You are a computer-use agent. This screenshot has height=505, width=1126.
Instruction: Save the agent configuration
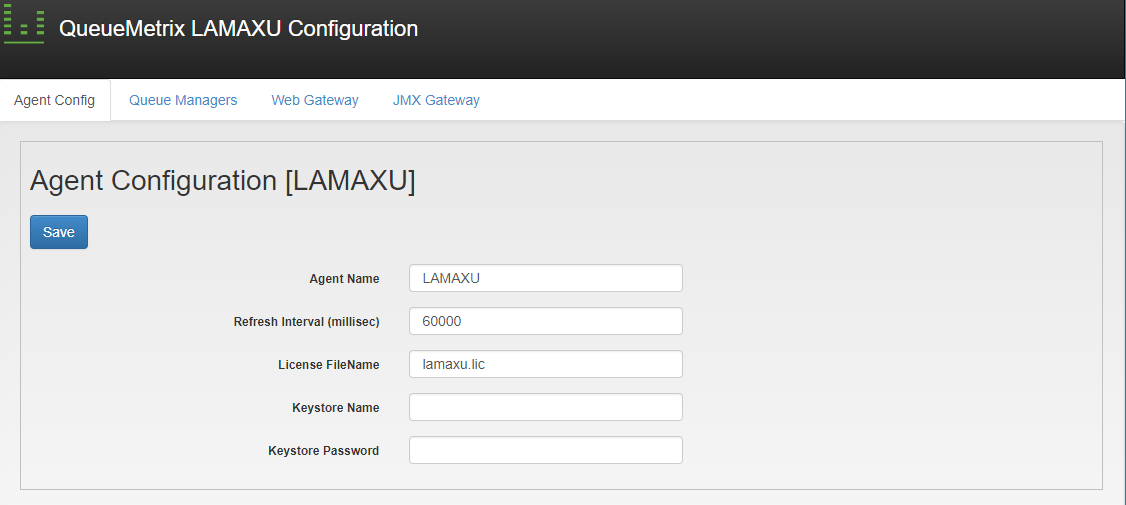(59, 232)
